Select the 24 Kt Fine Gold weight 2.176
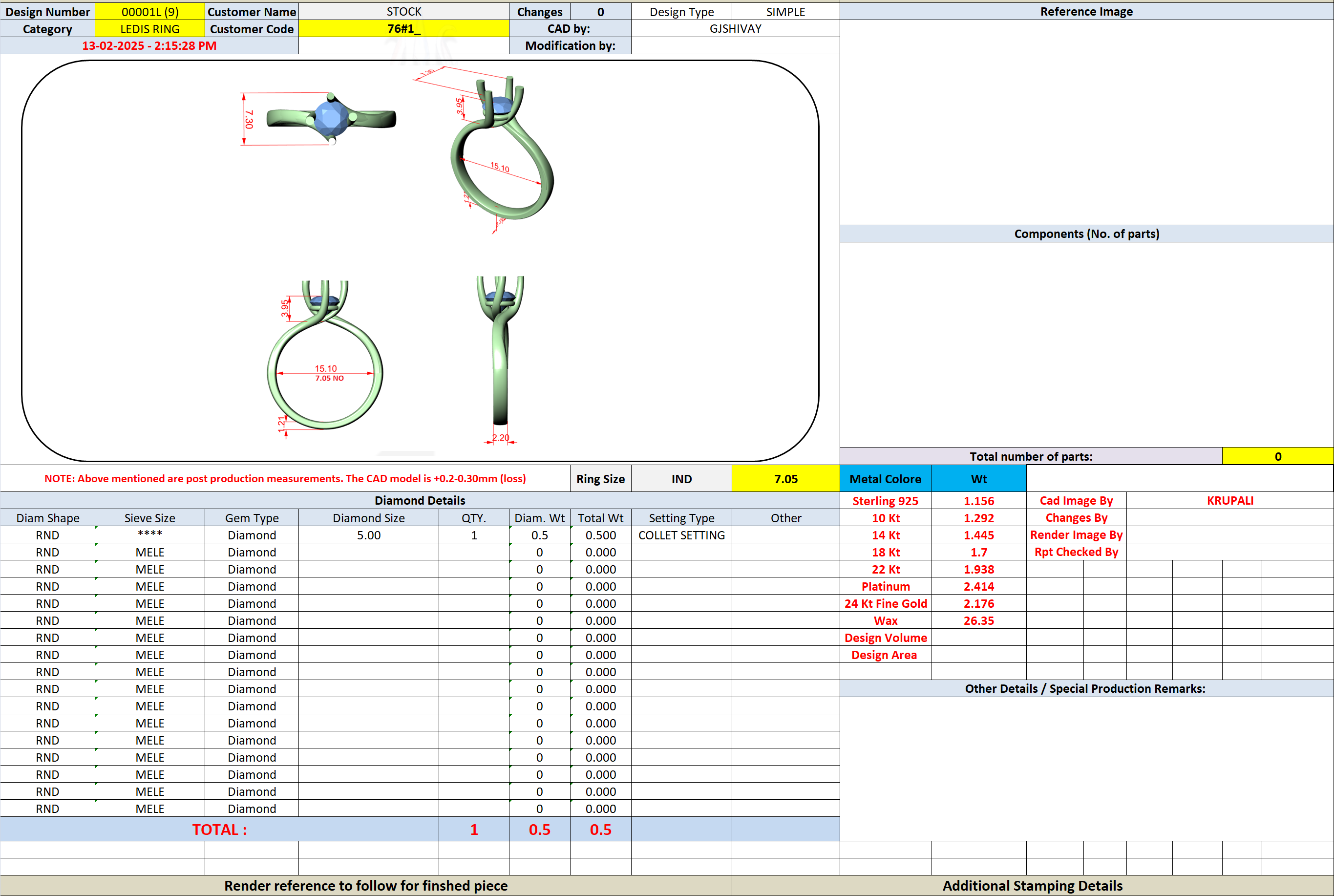Viewport: 1334px width, 896px height. 979,603
